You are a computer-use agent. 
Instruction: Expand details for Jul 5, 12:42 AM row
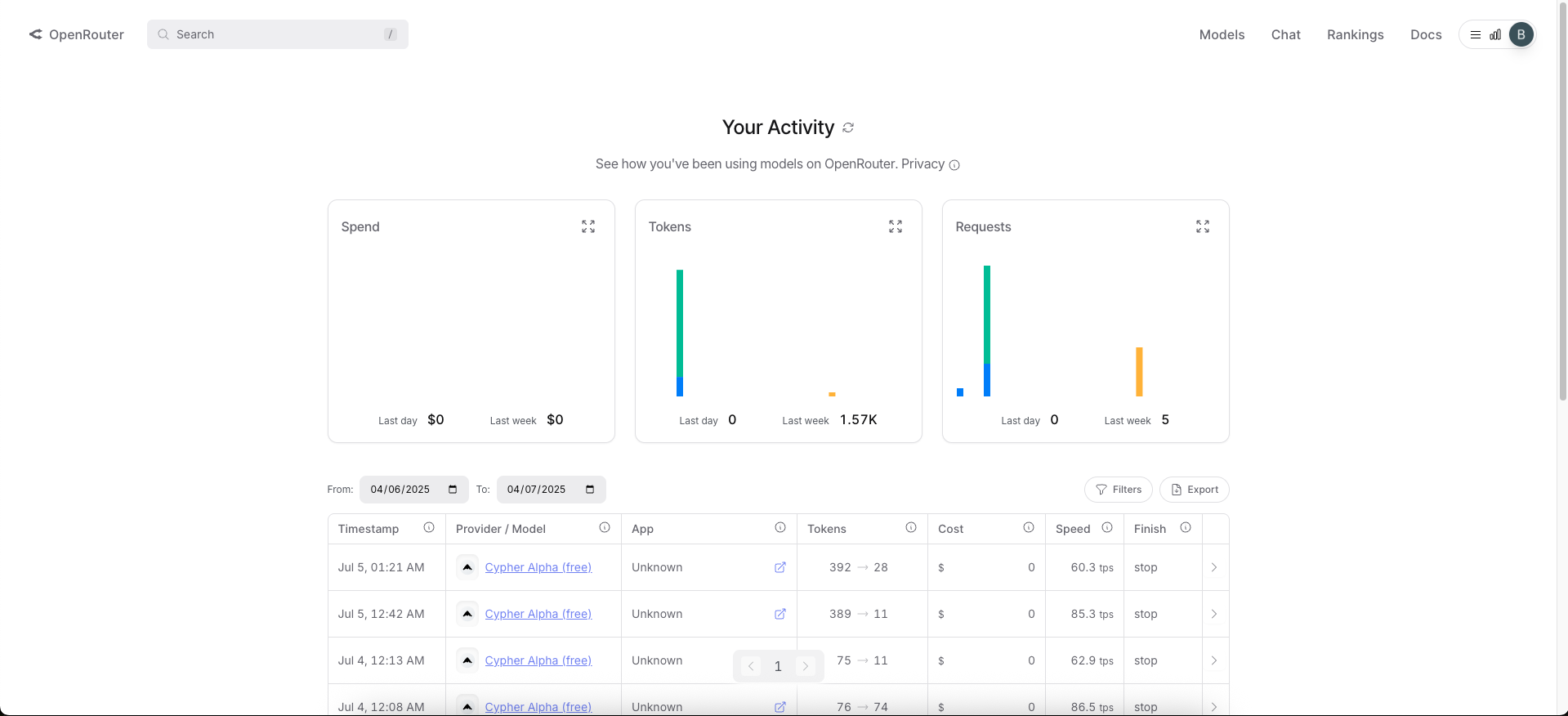(1214, 614)
